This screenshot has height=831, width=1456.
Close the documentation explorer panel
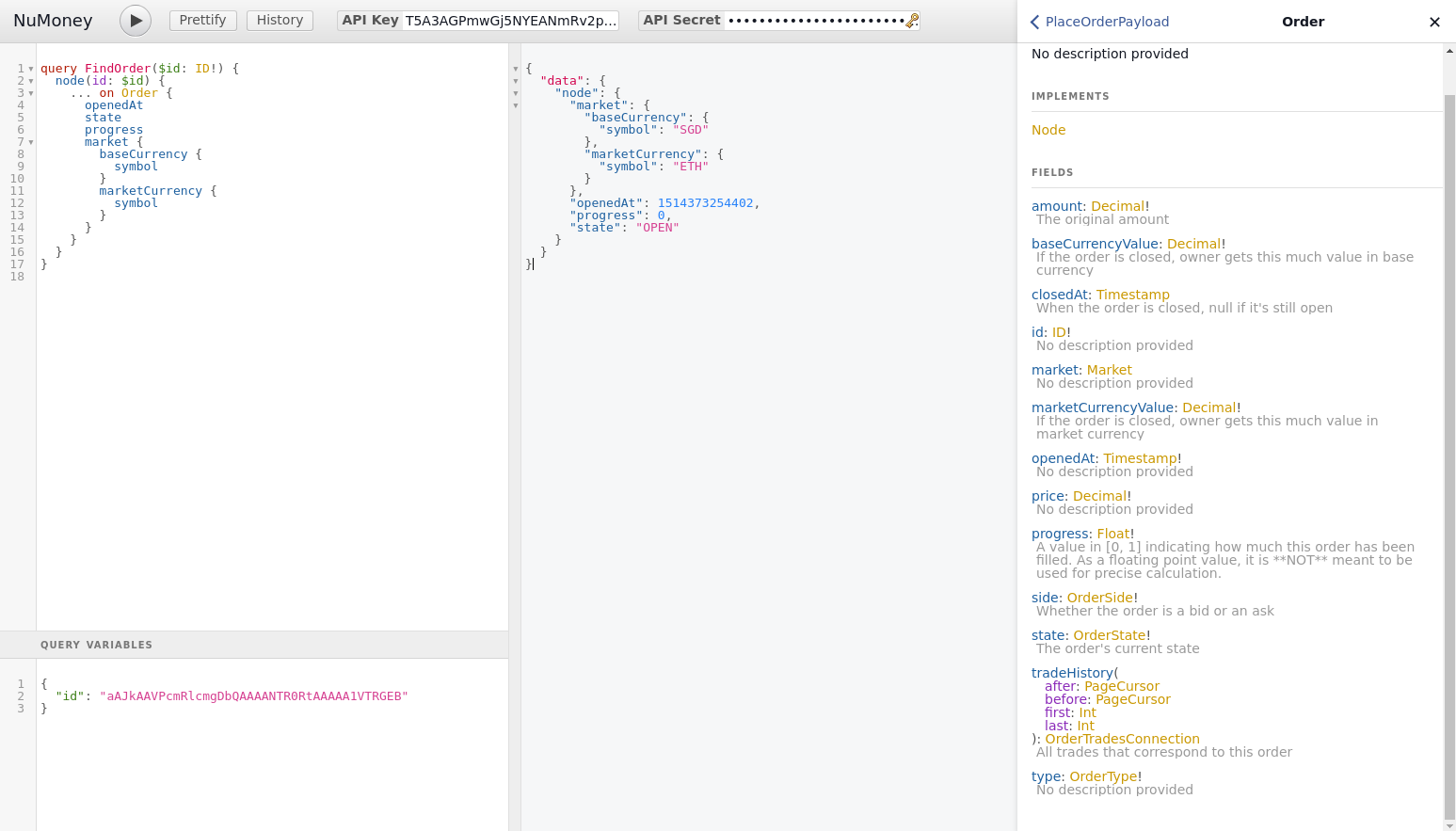coord(1434,22)
